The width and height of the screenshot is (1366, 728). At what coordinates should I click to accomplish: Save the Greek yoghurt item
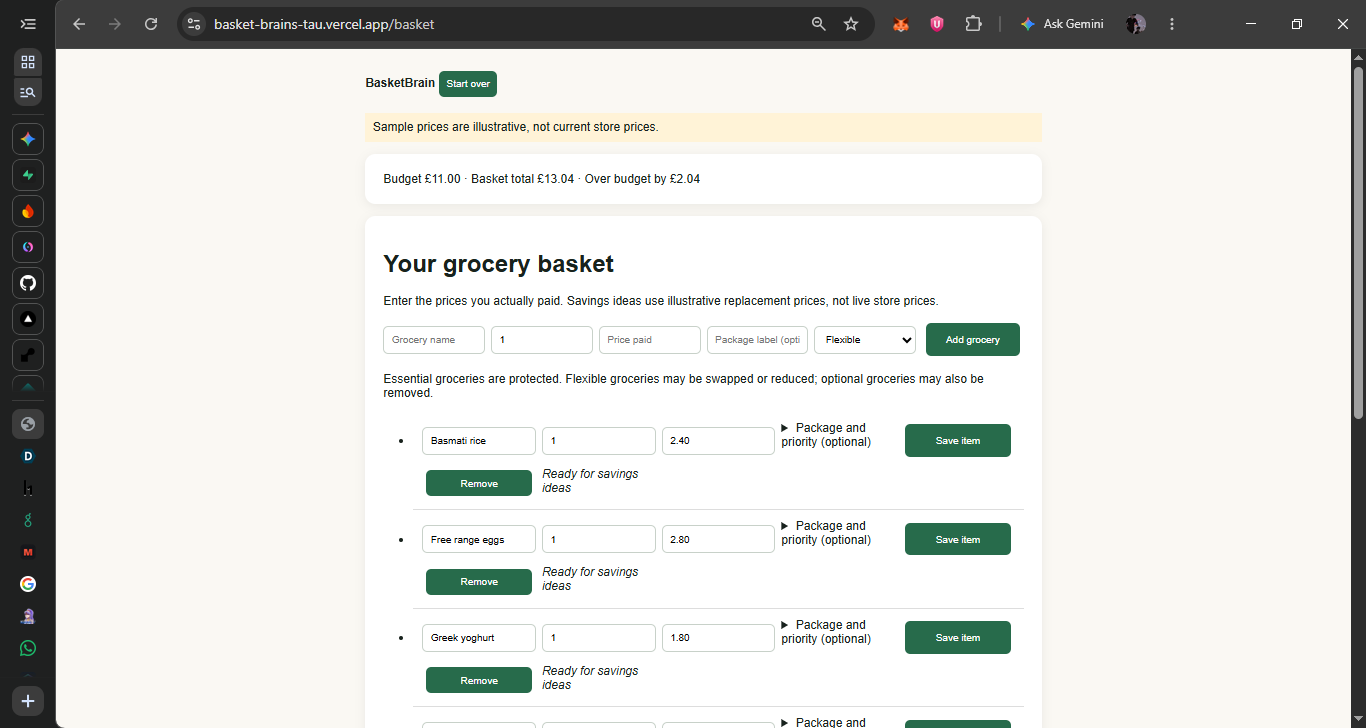958,638
